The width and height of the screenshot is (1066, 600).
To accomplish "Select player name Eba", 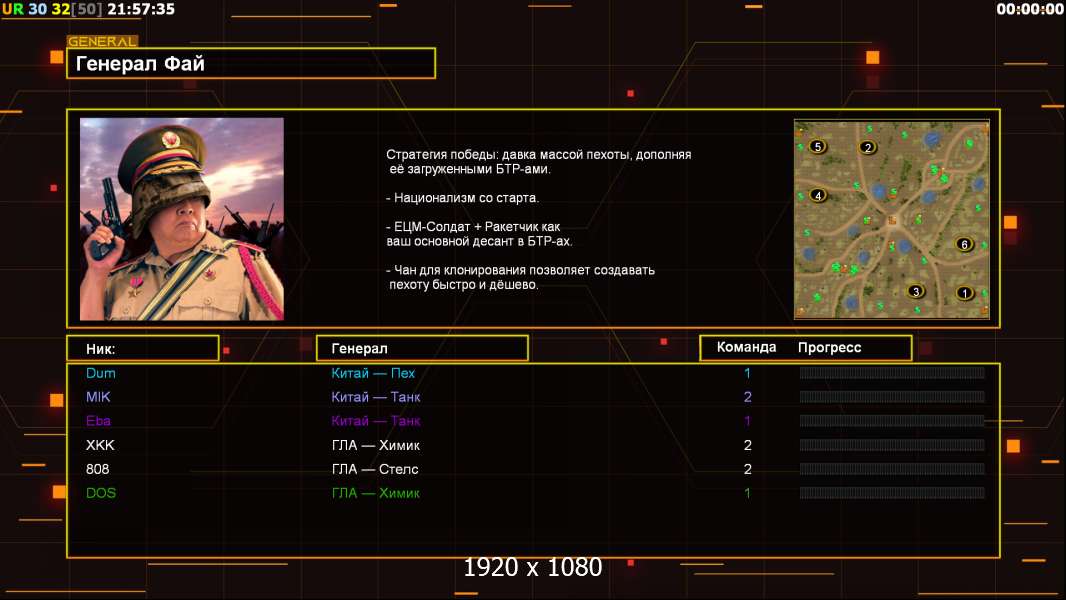I will coord(98,421).
